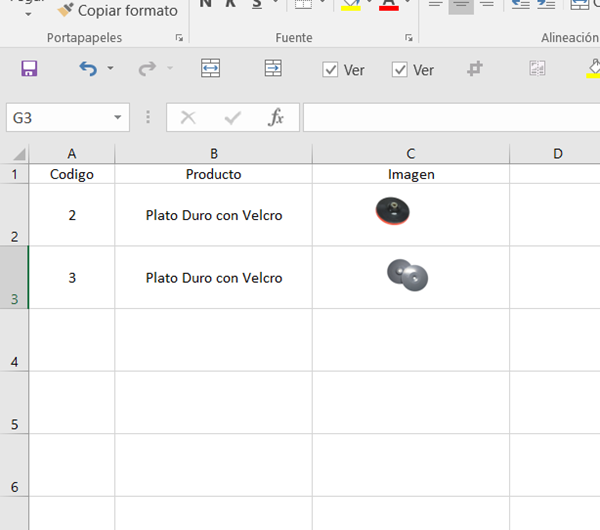Open the Undo history dropdown arrow
Image resolution: width=600 pixels, height=530 pixels.
[110, 68]
